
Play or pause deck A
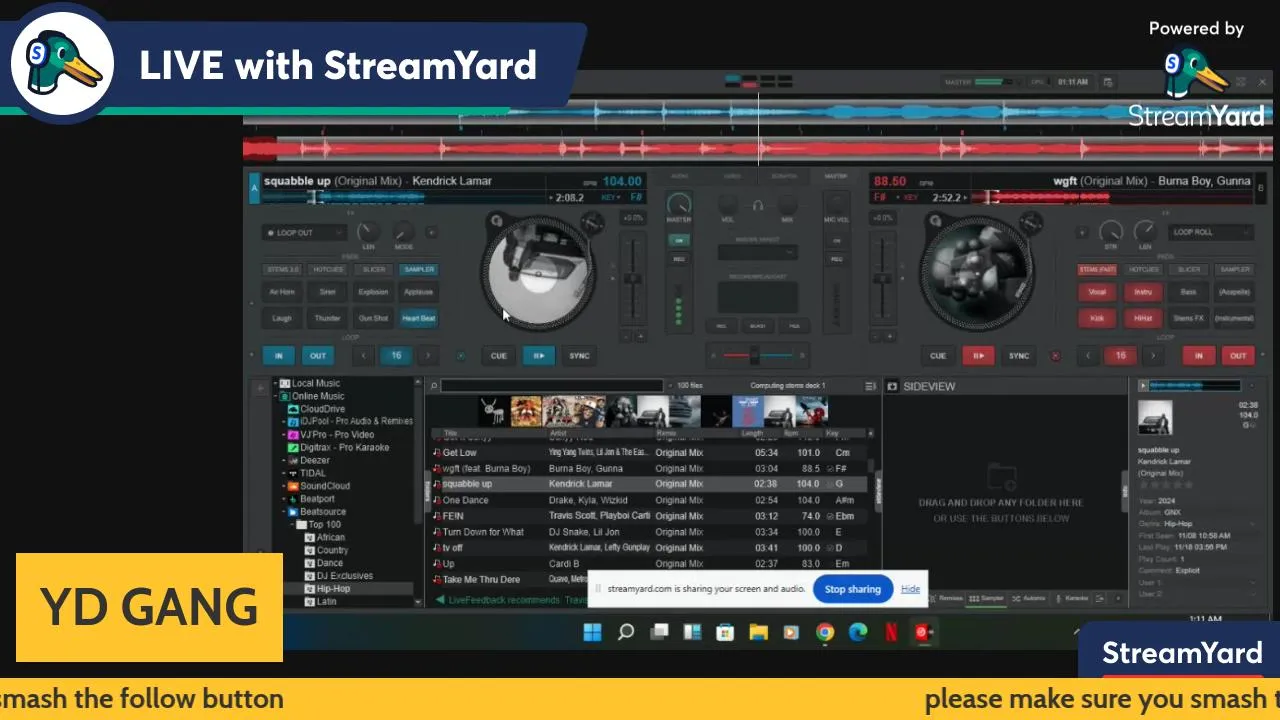click(538, 356)
